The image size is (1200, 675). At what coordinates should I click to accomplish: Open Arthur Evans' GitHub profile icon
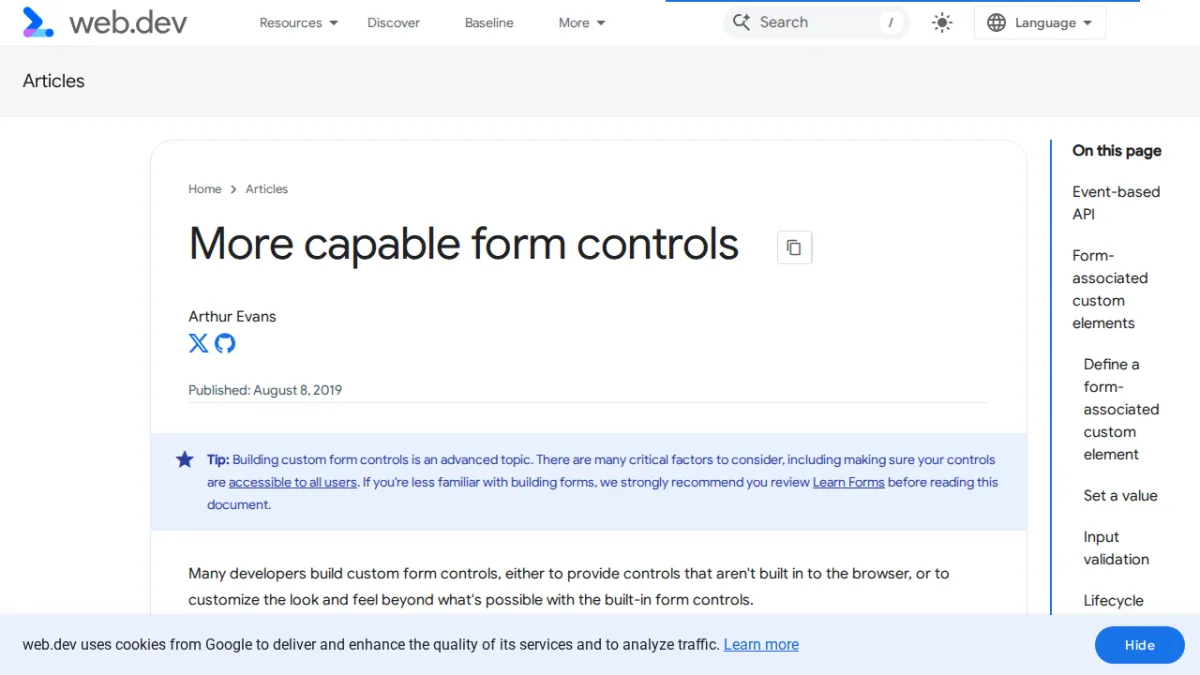pyautogui.click(x=225, y=343)
